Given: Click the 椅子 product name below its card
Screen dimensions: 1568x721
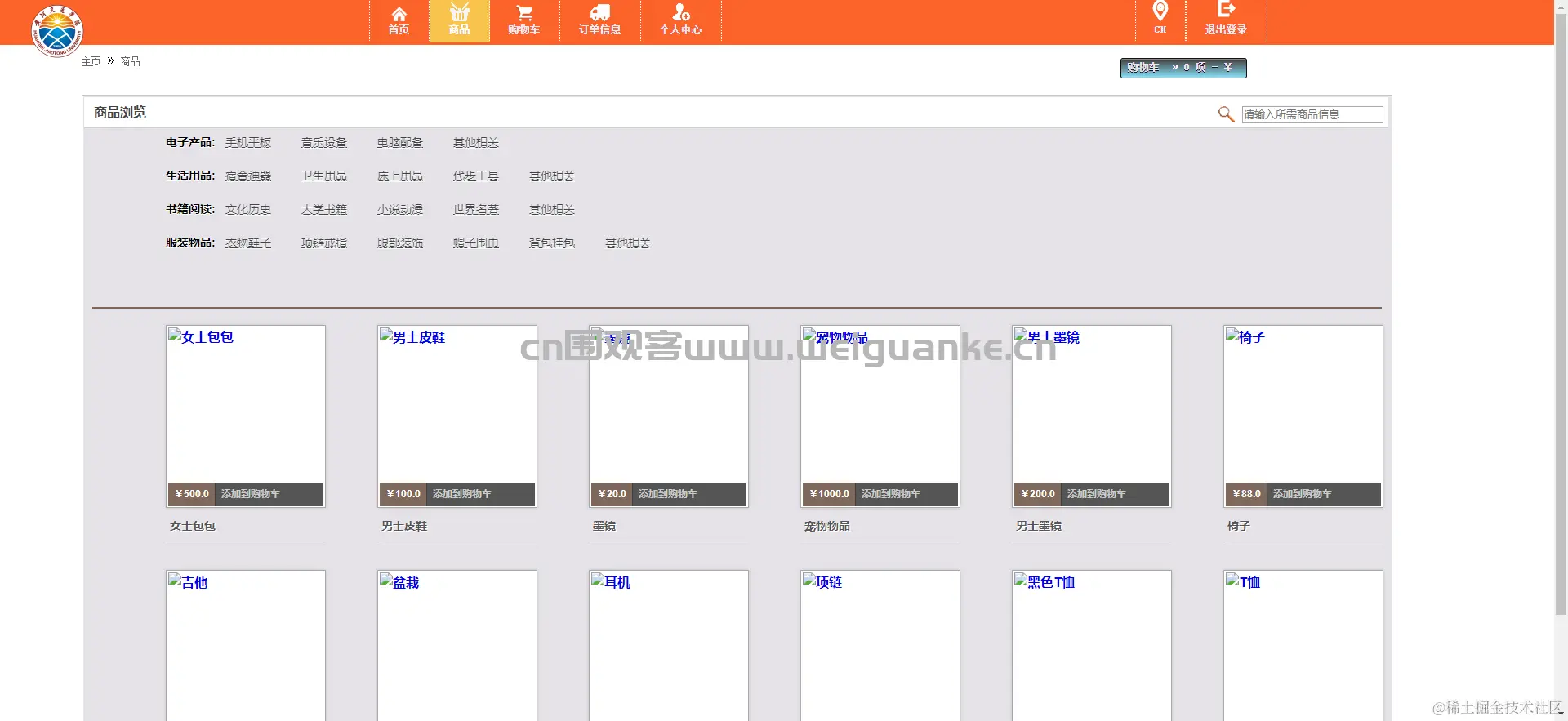Looking at the screenshot, I should [x=1239, y=527].
